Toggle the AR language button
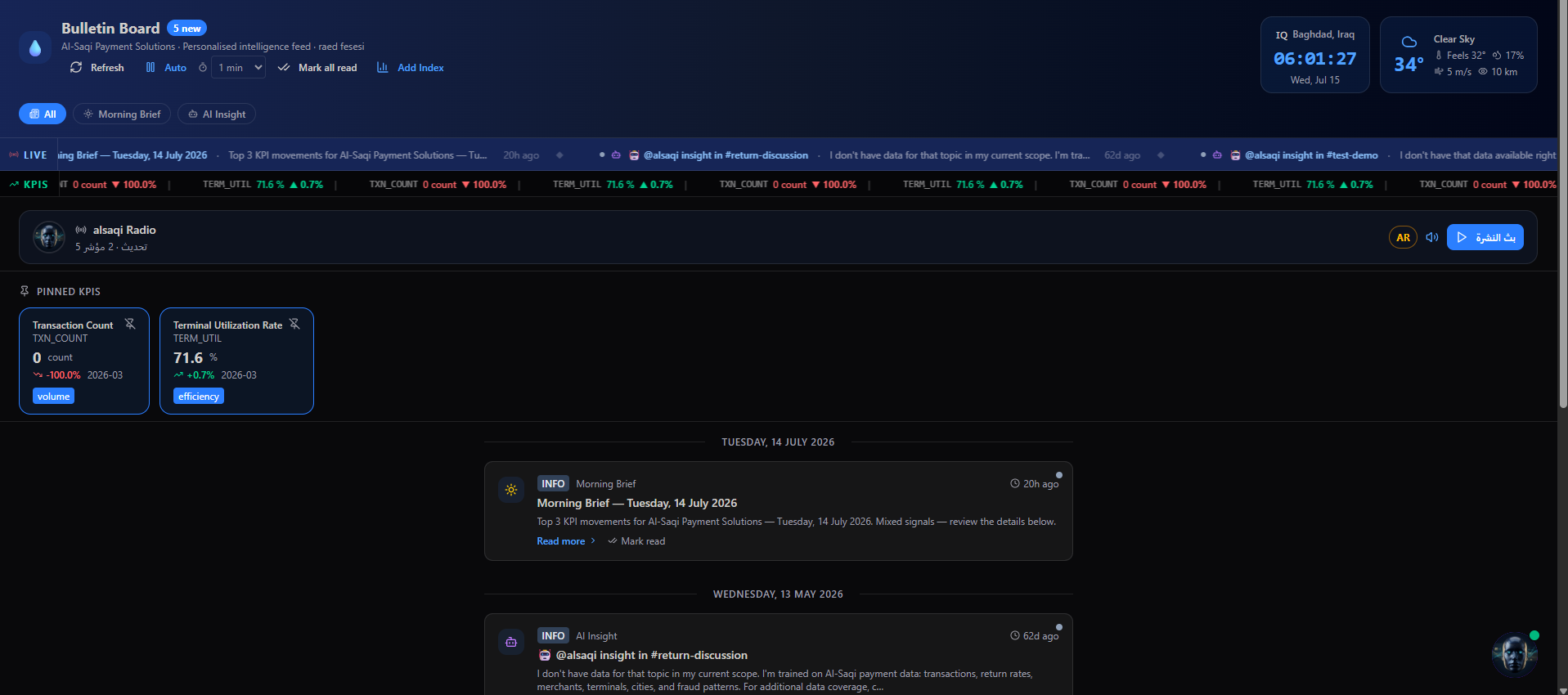The width and height of the screenshot is (1568, 695). (1403, 237)
